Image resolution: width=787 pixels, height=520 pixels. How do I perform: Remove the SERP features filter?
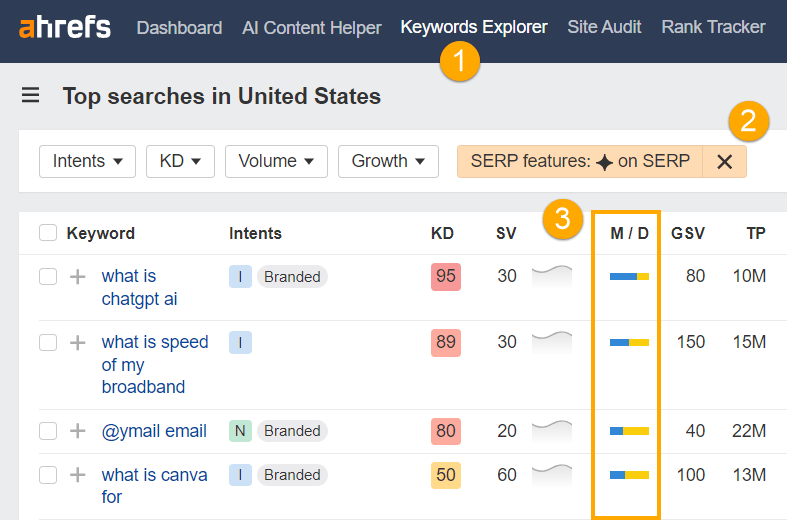[725, 161]
